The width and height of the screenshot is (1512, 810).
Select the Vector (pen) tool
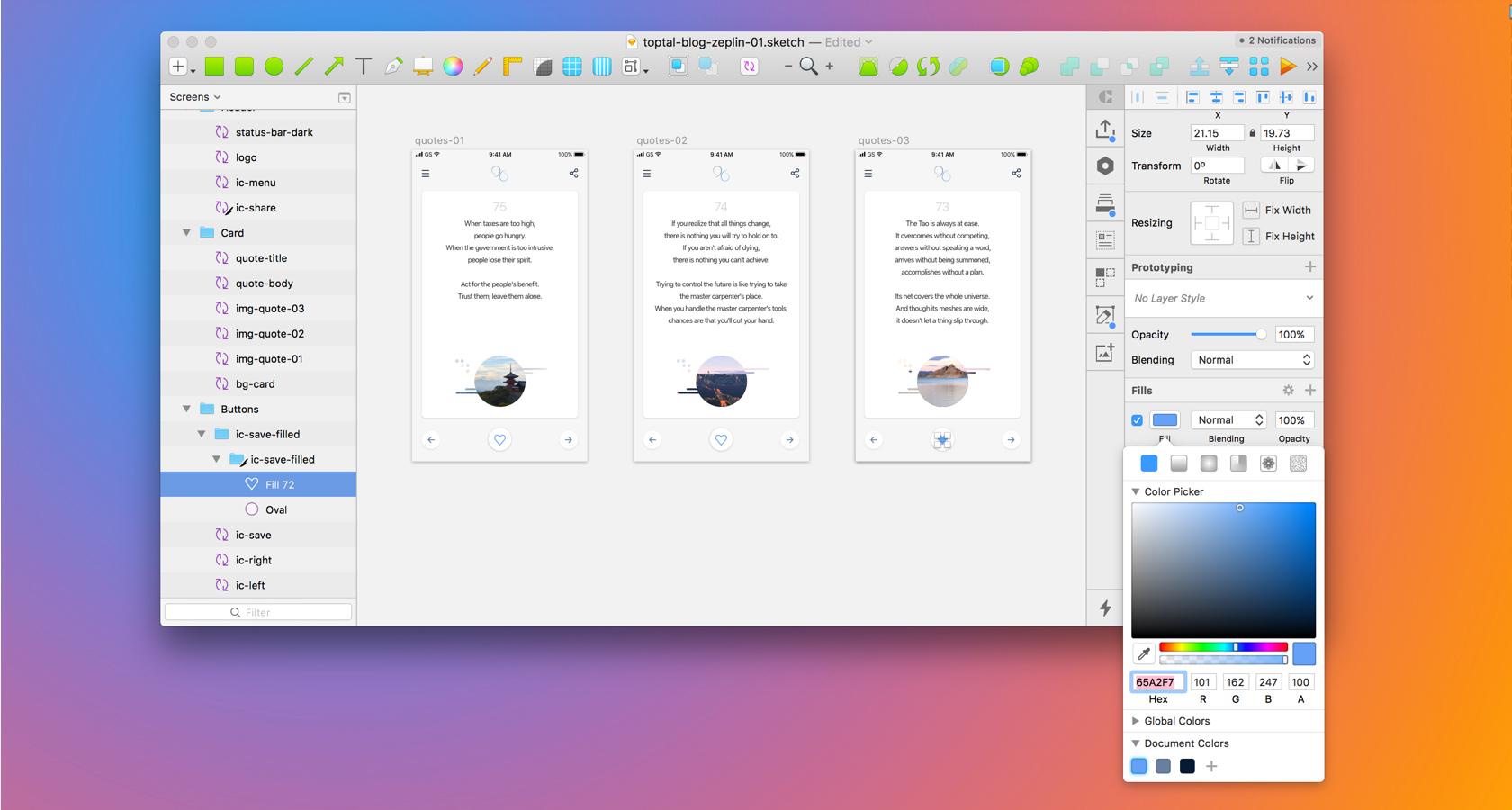tap(392, 67)
